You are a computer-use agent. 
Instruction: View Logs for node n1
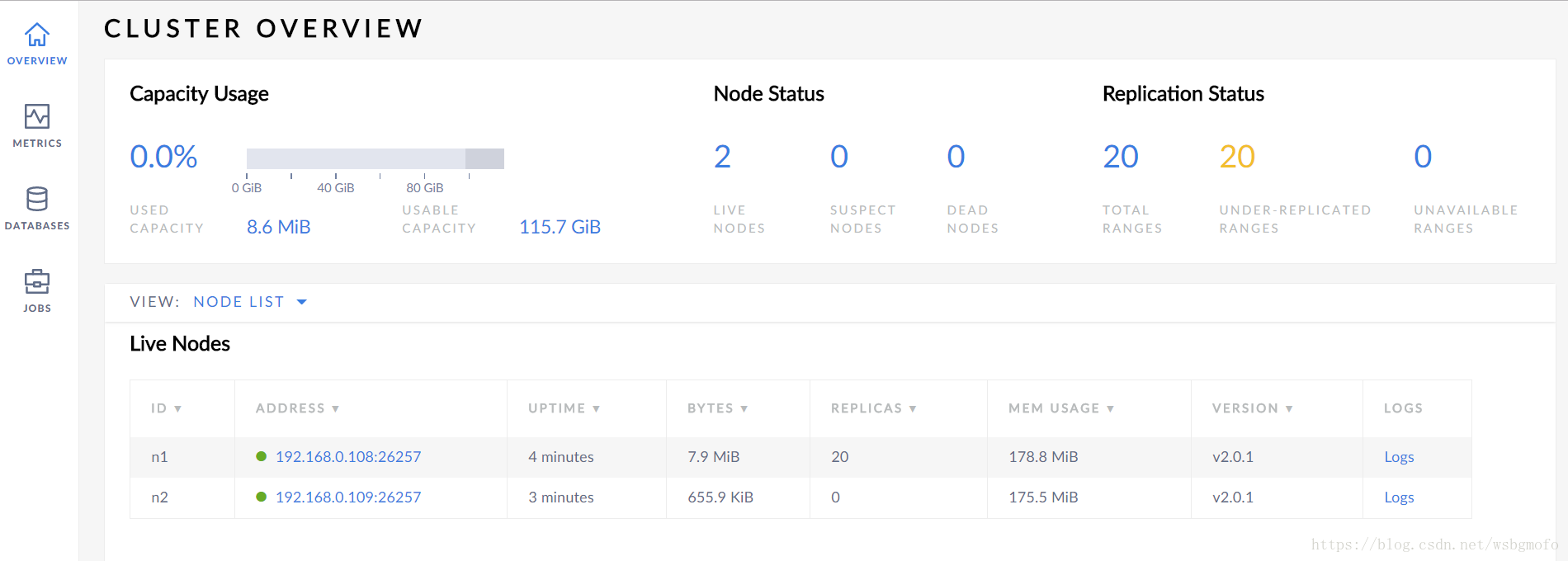tap(1399, 456)
